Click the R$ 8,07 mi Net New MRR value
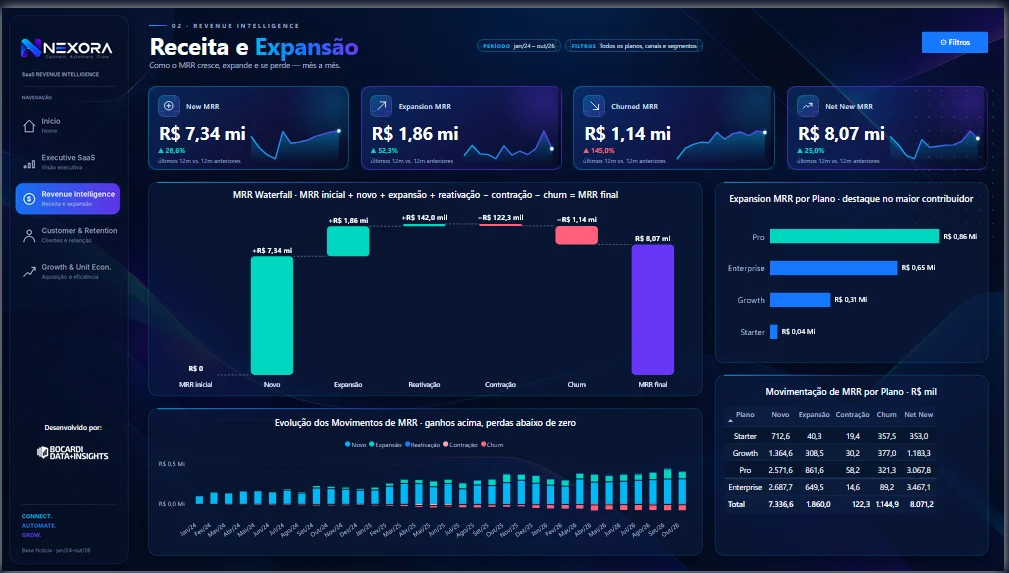1009x573 pixels. [842, 134]
